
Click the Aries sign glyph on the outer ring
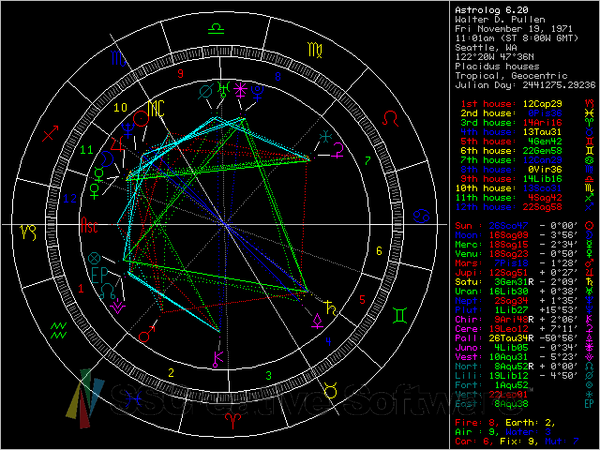pyautogui.click(x=231, y=421)
